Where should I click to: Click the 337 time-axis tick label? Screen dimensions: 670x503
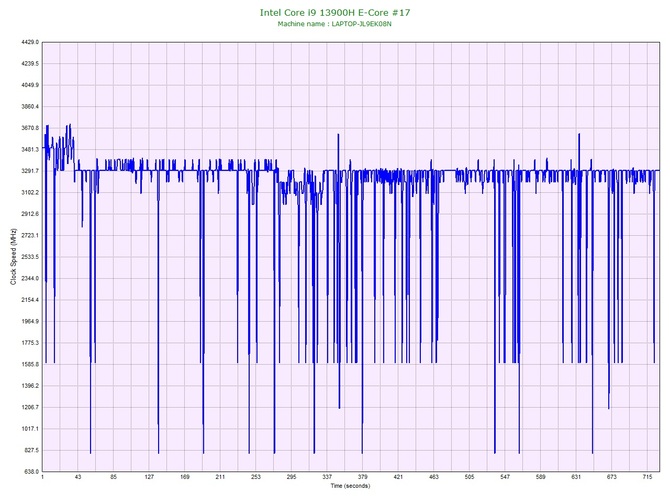coord(327,477)
